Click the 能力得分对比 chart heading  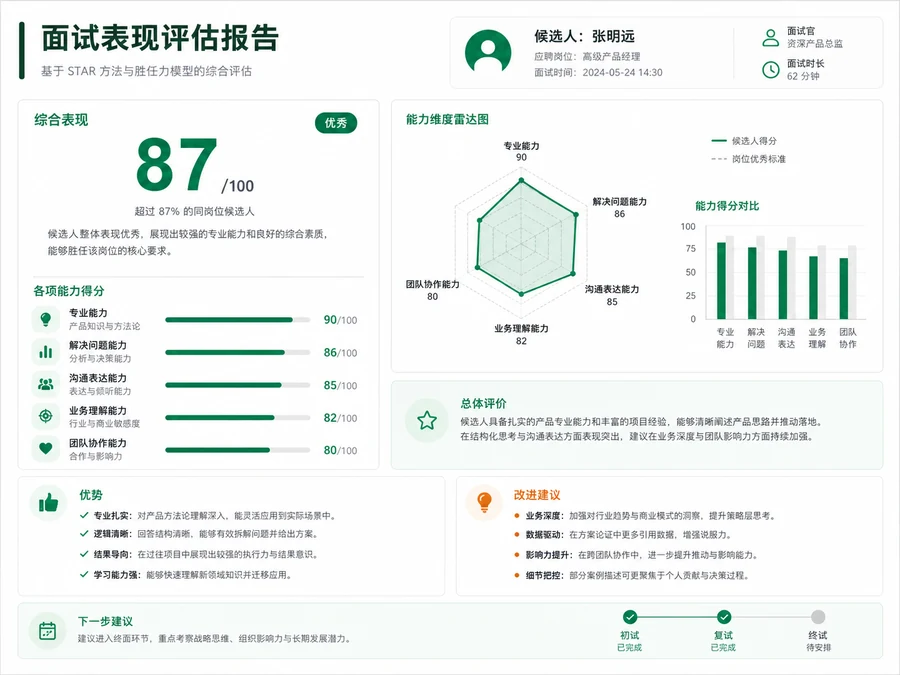click(727, 205)
